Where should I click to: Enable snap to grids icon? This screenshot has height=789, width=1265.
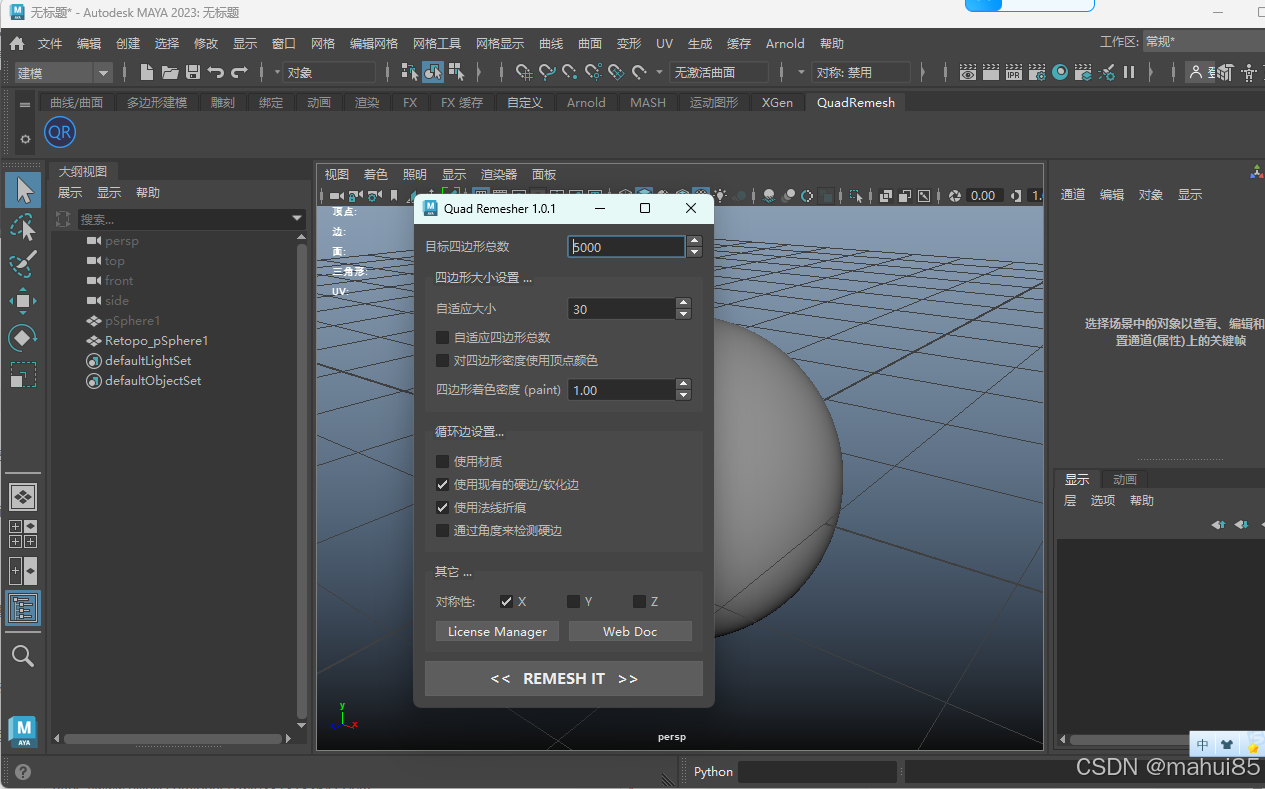point(524,72)
